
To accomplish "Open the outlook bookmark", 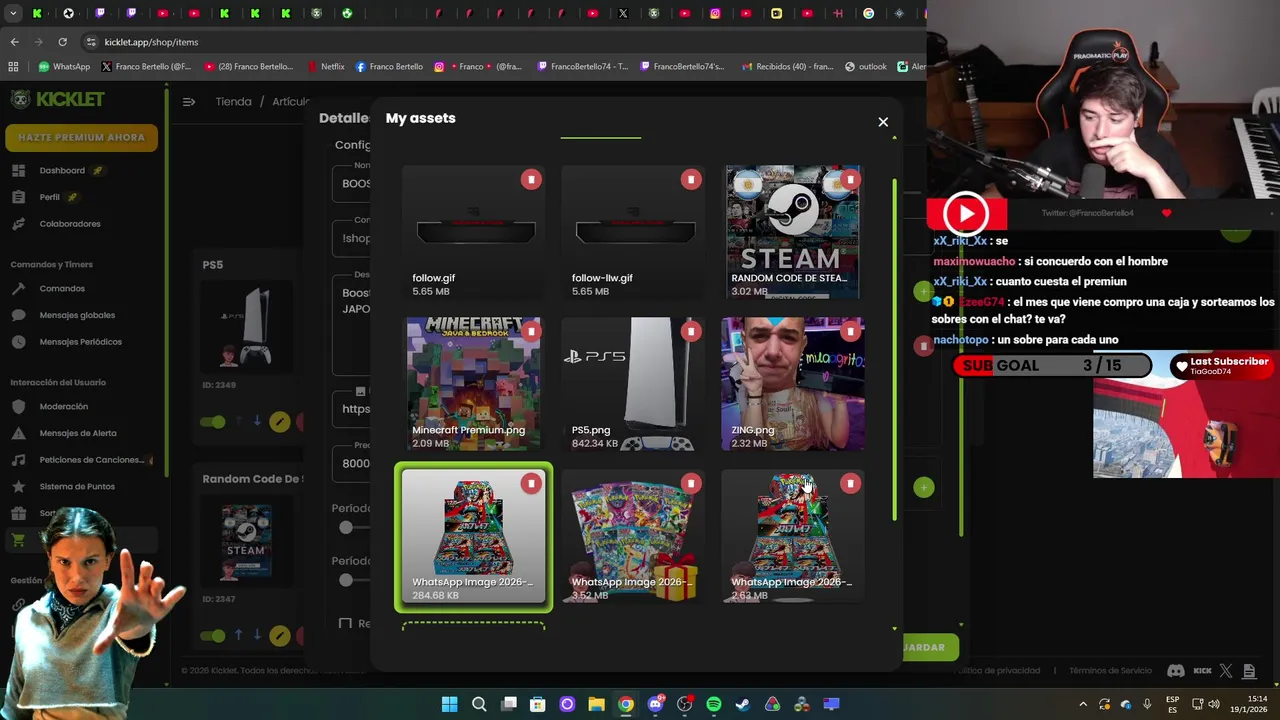I will click(x=865, y=67).
